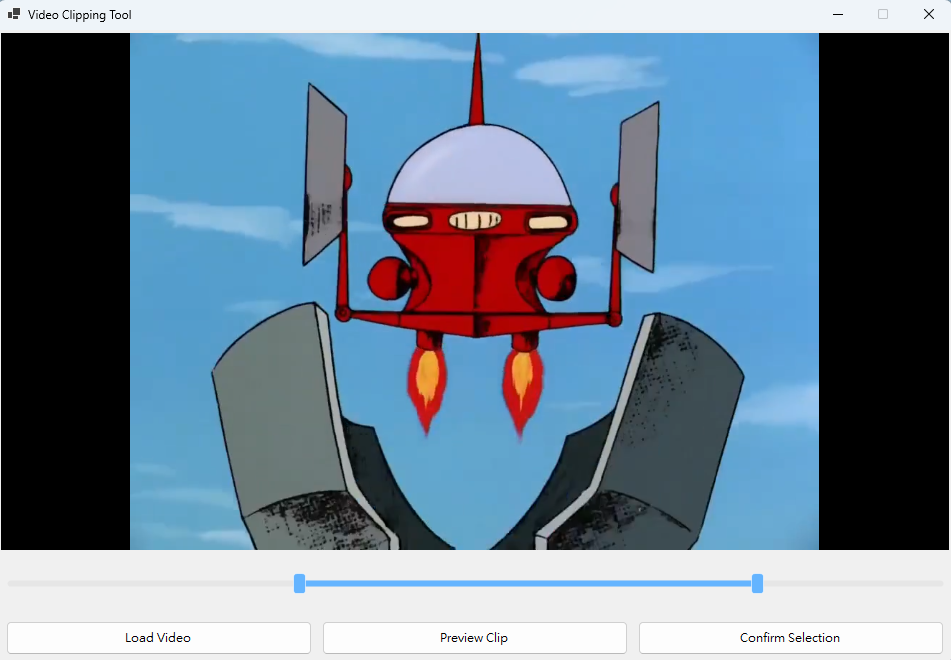Viewport: 951px width, 660px height.
Task: Click the blue selected range track
Action: pyautogui.click(x=528, y=584)
